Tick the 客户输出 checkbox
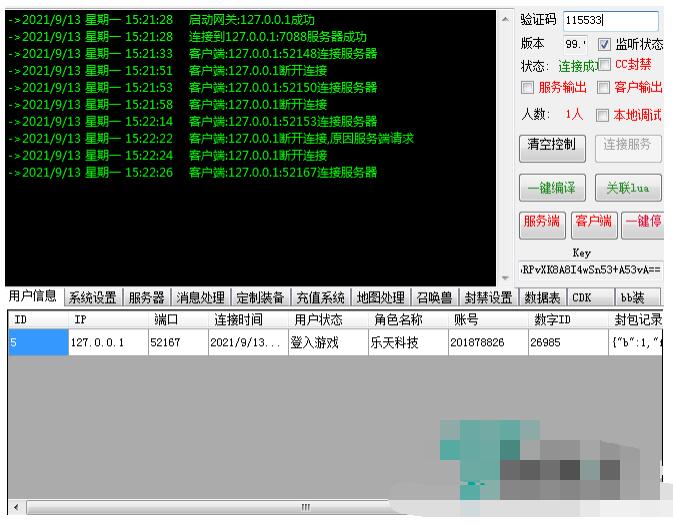The height and width of the screenshot is (525, 673). click(603, 88)
